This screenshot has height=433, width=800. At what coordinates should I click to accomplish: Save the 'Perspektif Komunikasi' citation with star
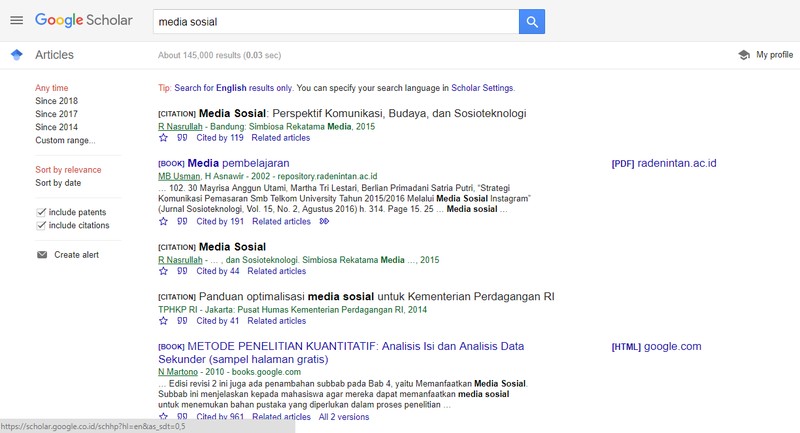click(x=164, y=138)
